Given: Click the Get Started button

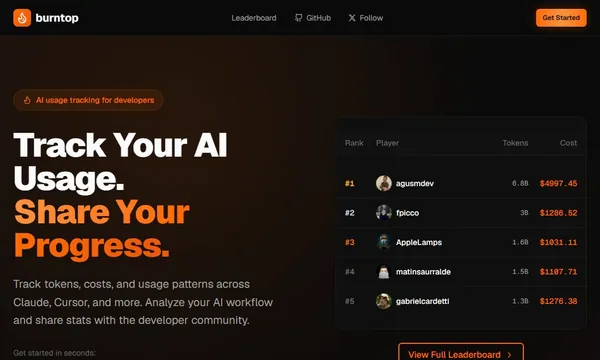Looking at the screenshot, I should click(561, 18).
